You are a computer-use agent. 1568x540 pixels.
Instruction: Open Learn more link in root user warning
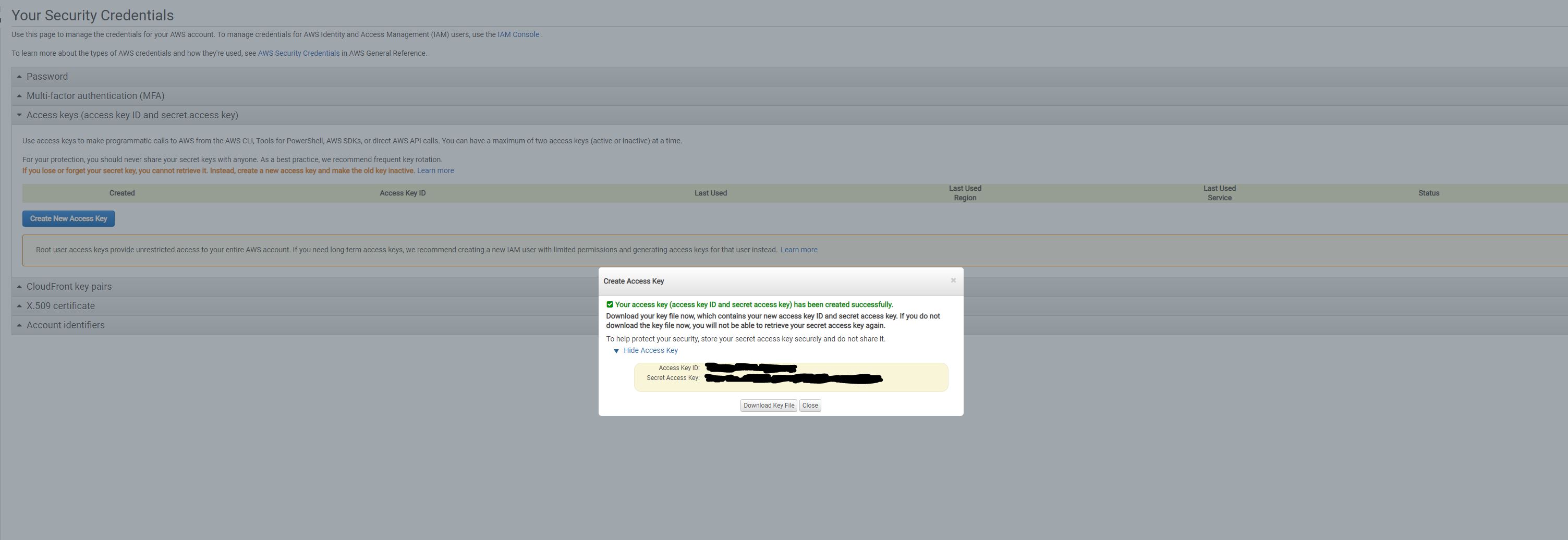click(799, 250)
